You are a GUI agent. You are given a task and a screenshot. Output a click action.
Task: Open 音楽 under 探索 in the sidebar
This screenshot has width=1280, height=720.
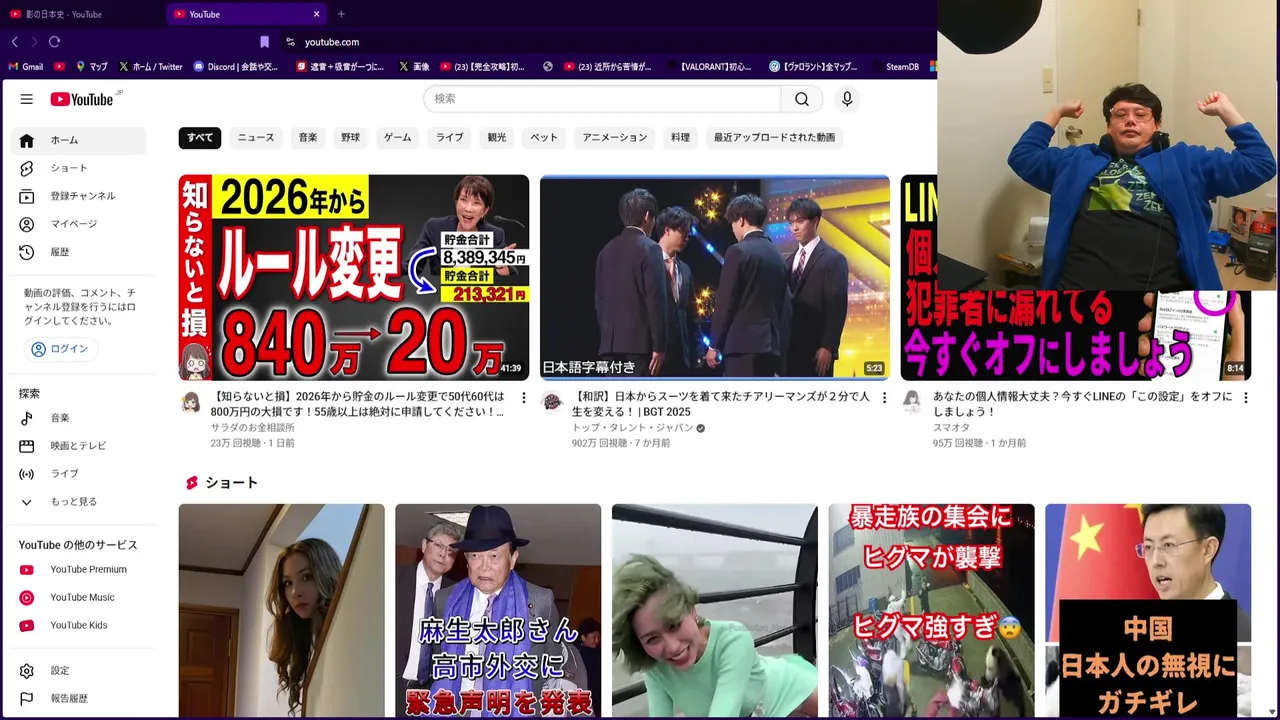[80, 418]
